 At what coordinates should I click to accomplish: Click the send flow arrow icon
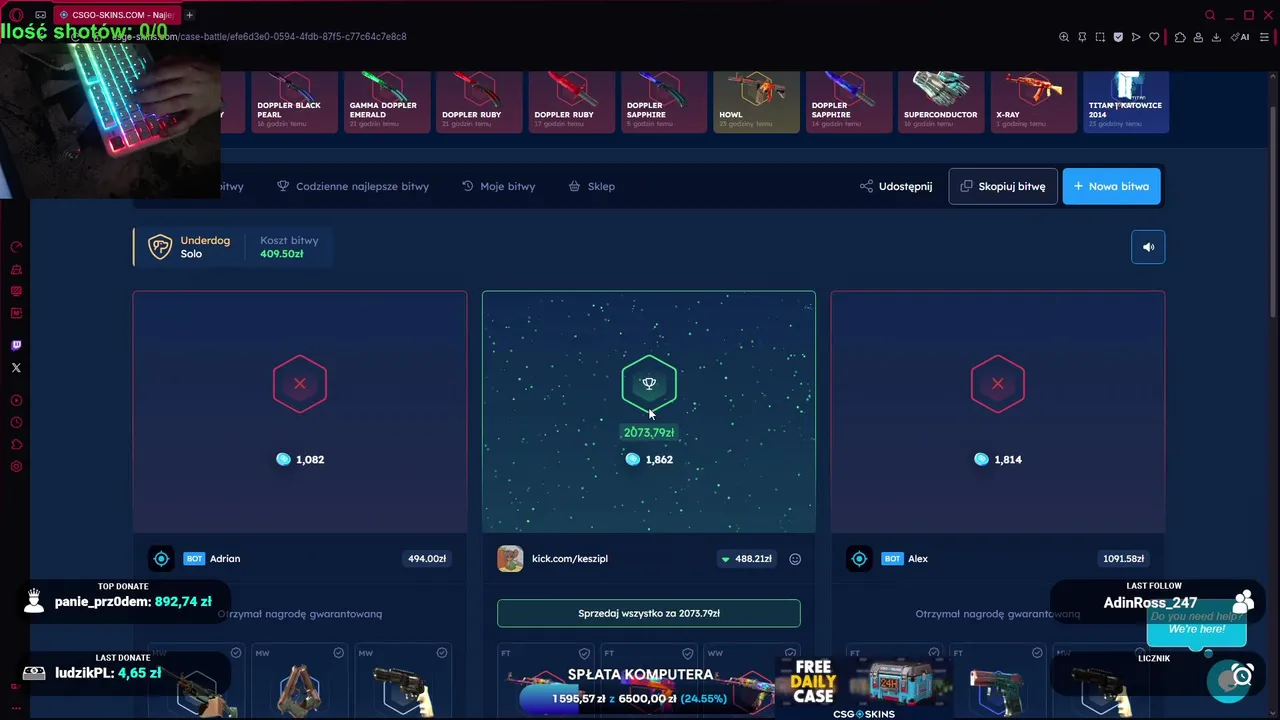pos(1136,37)
